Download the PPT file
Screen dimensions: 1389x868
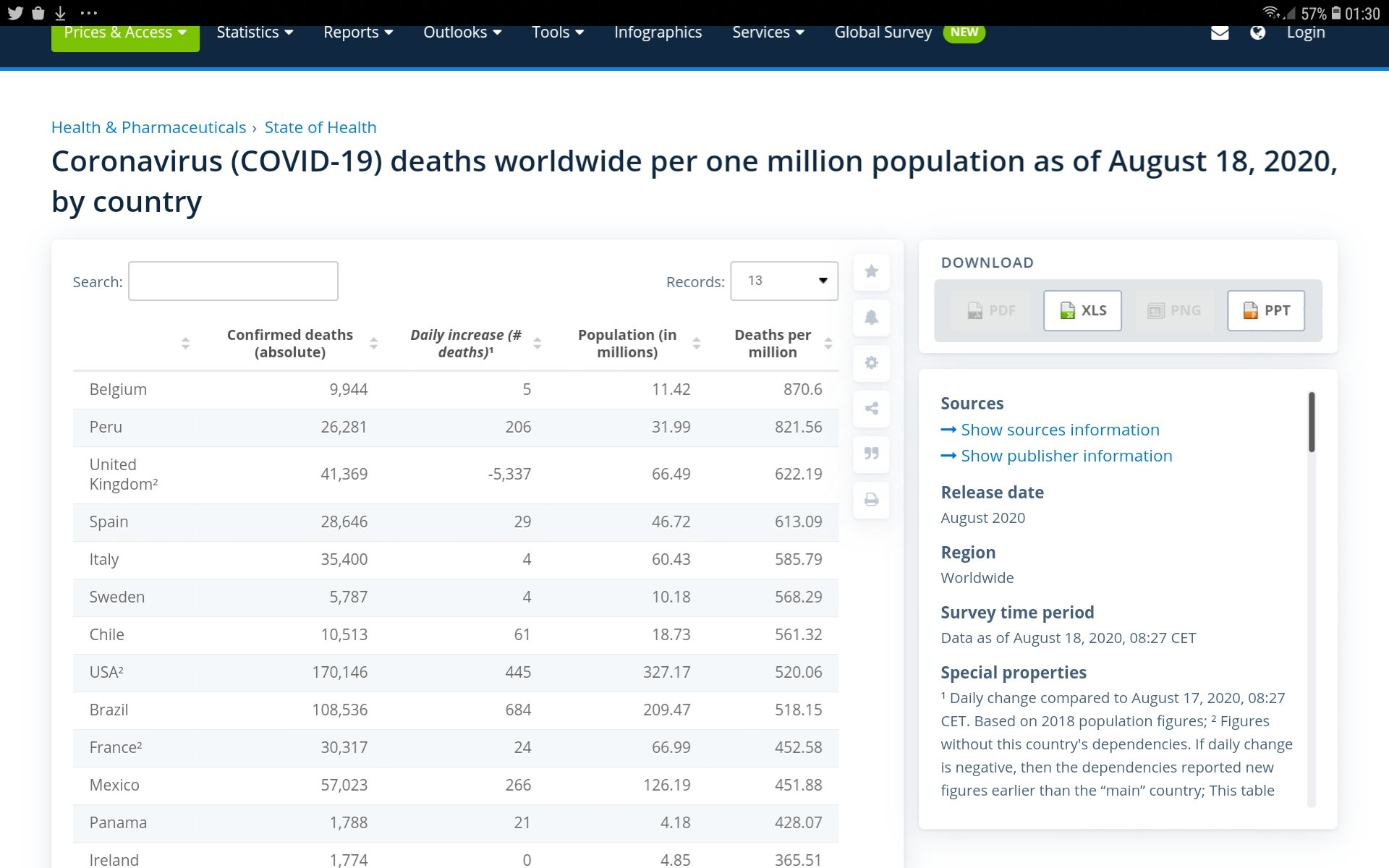pyautogui.click(x=1266, y=310)
